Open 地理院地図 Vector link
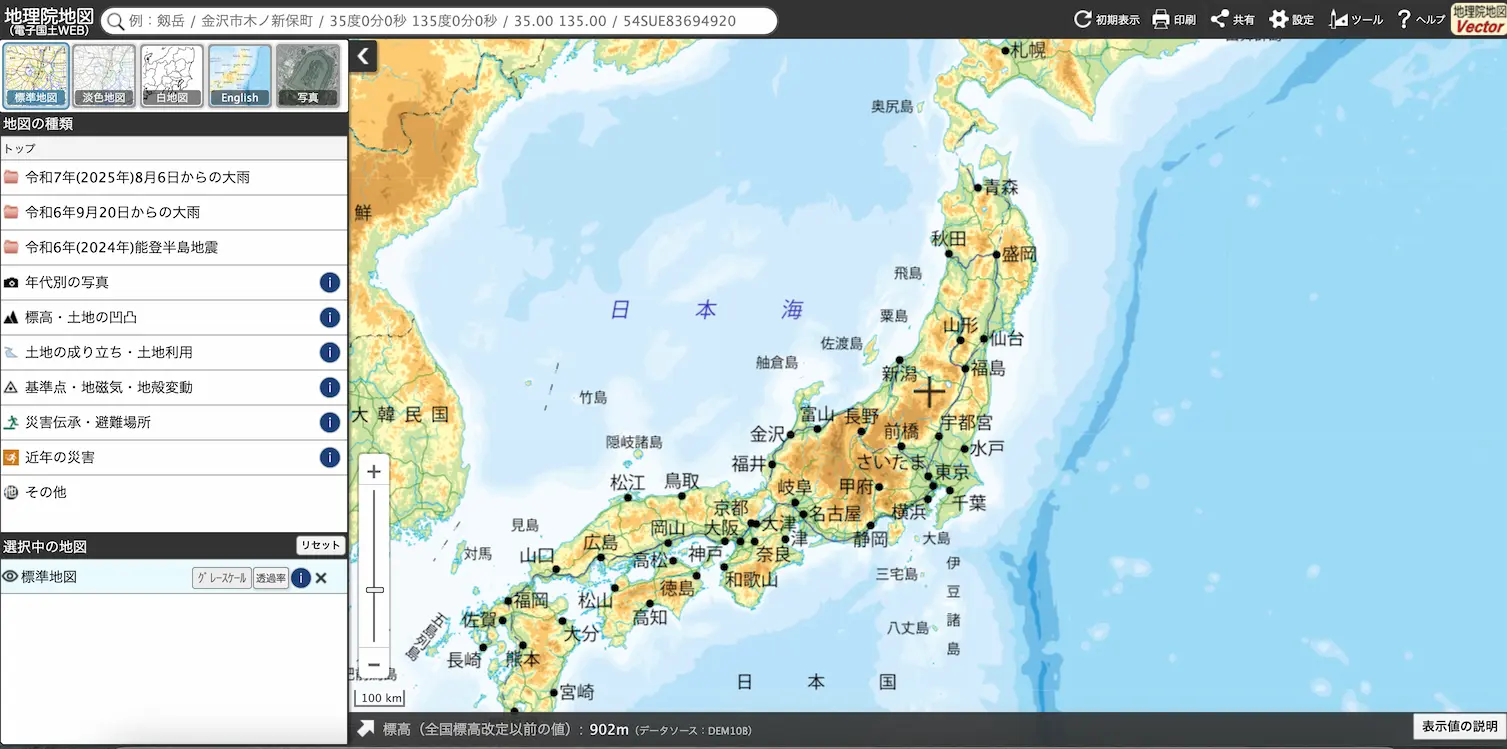This screenshot has height=749, width=1507. pos(1478,19)
